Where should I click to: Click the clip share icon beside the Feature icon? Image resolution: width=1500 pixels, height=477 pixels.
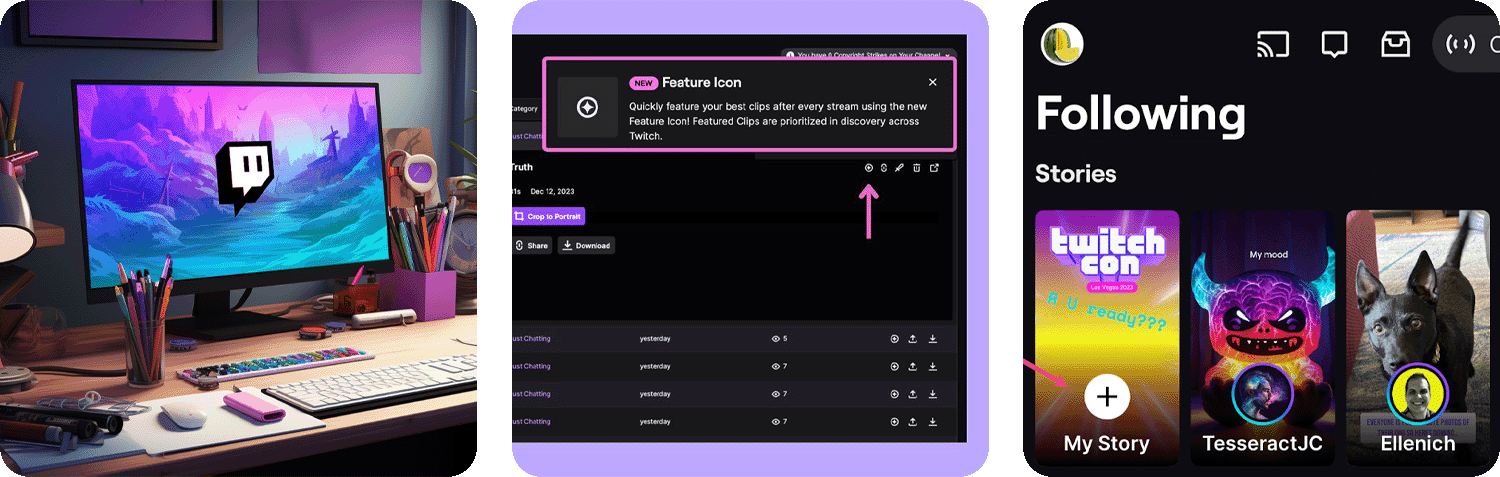(884, 168)
